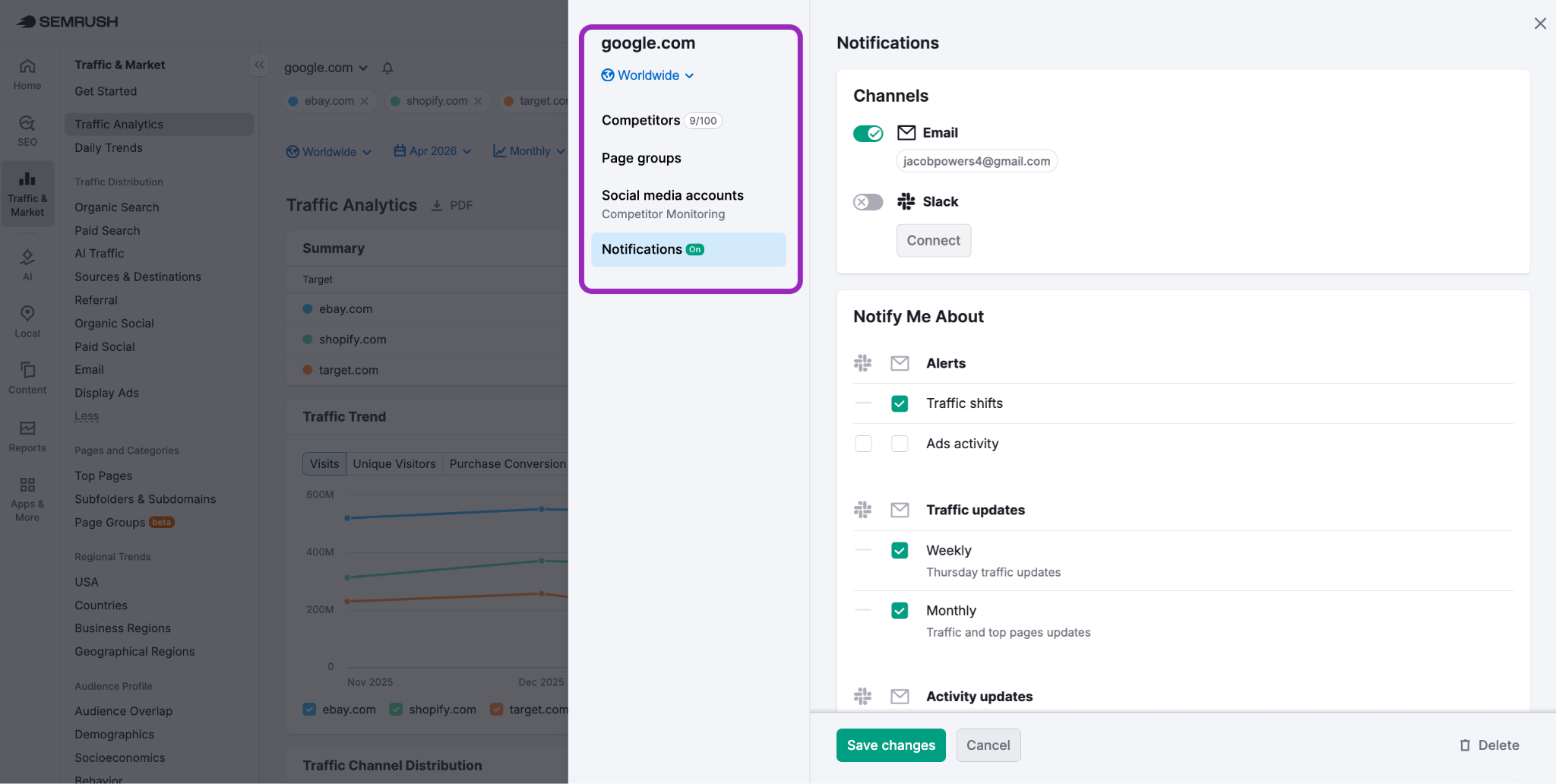Select the Traffic & Market sidebar icon
The height and width of the screenshot is (784, 1556).
pos(27,194)
